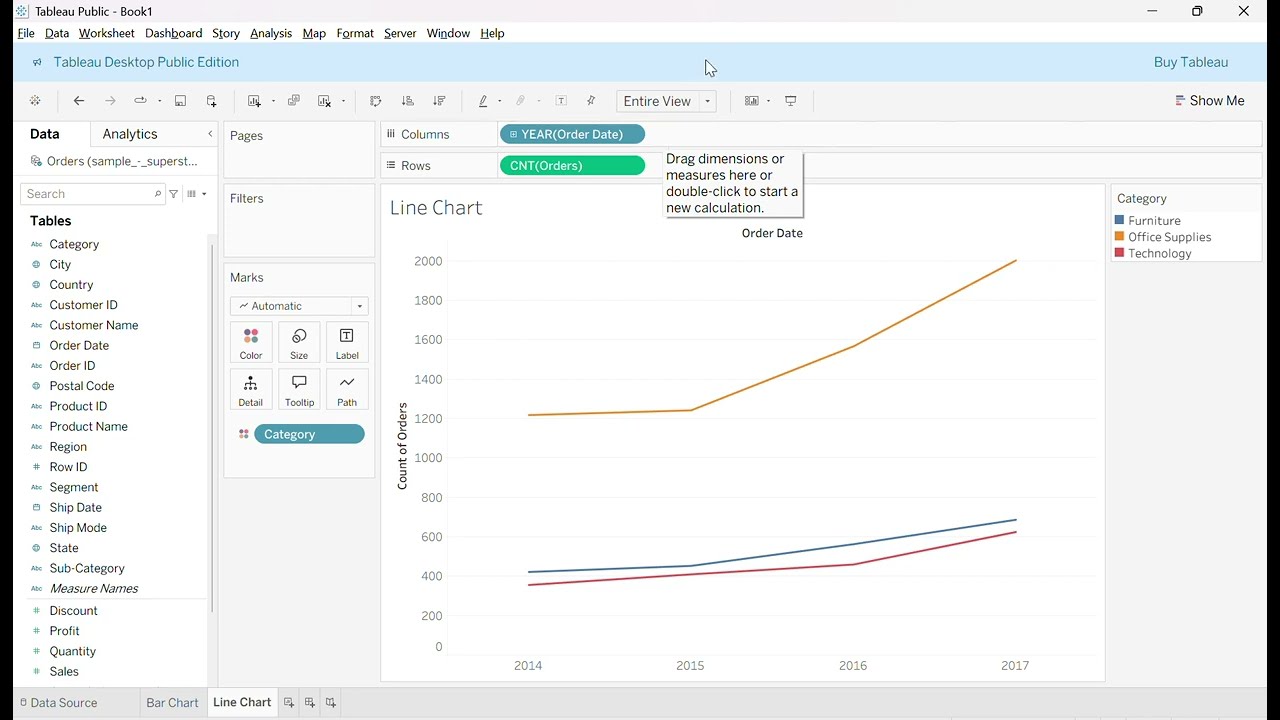This screenshot has height=720, width=1280.
Task: Collapse the Data pane with chevron
Action: [x=210, y=134]
